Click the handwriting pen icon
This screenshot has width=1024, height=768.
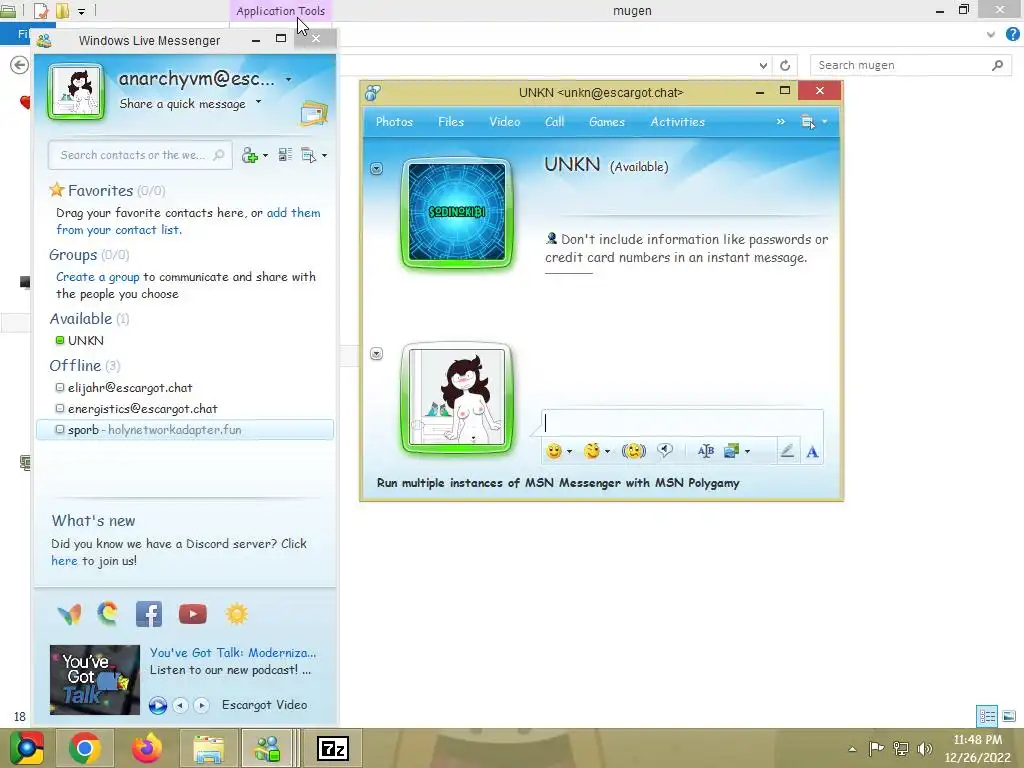pos(787,451)
